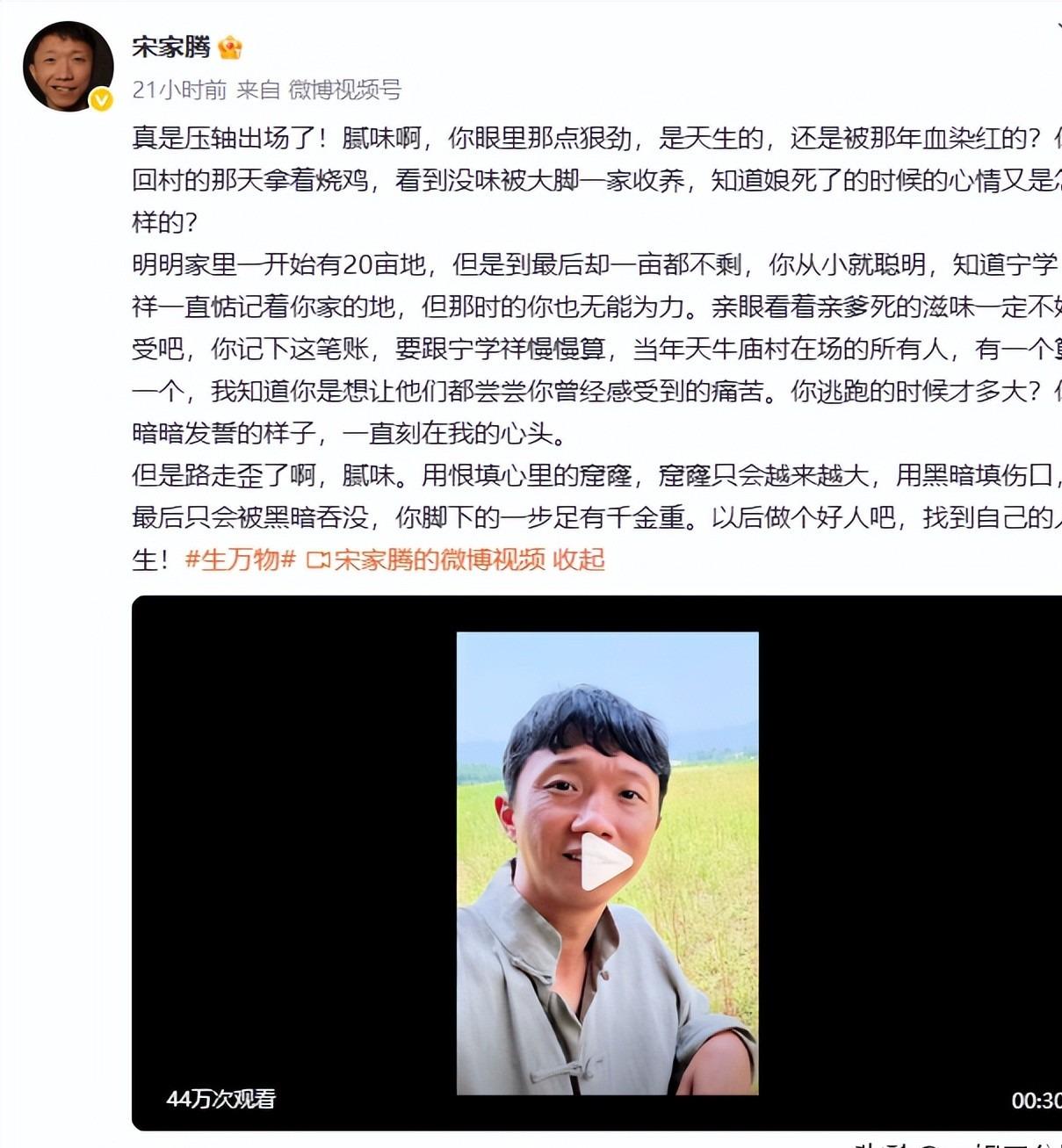Collapse the post with 收起
The image size is (1062, 1148).
pyautogui.click(x=579, y=560)
